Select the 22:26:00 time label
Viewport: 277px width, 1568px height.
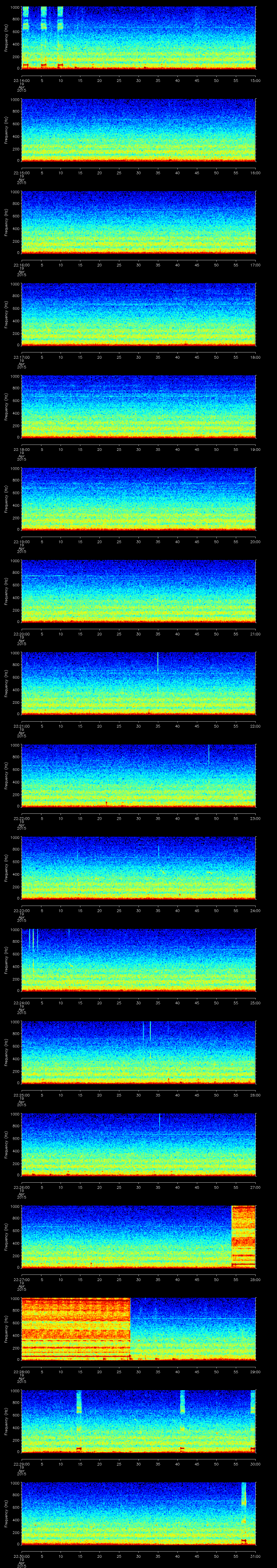21,1187
